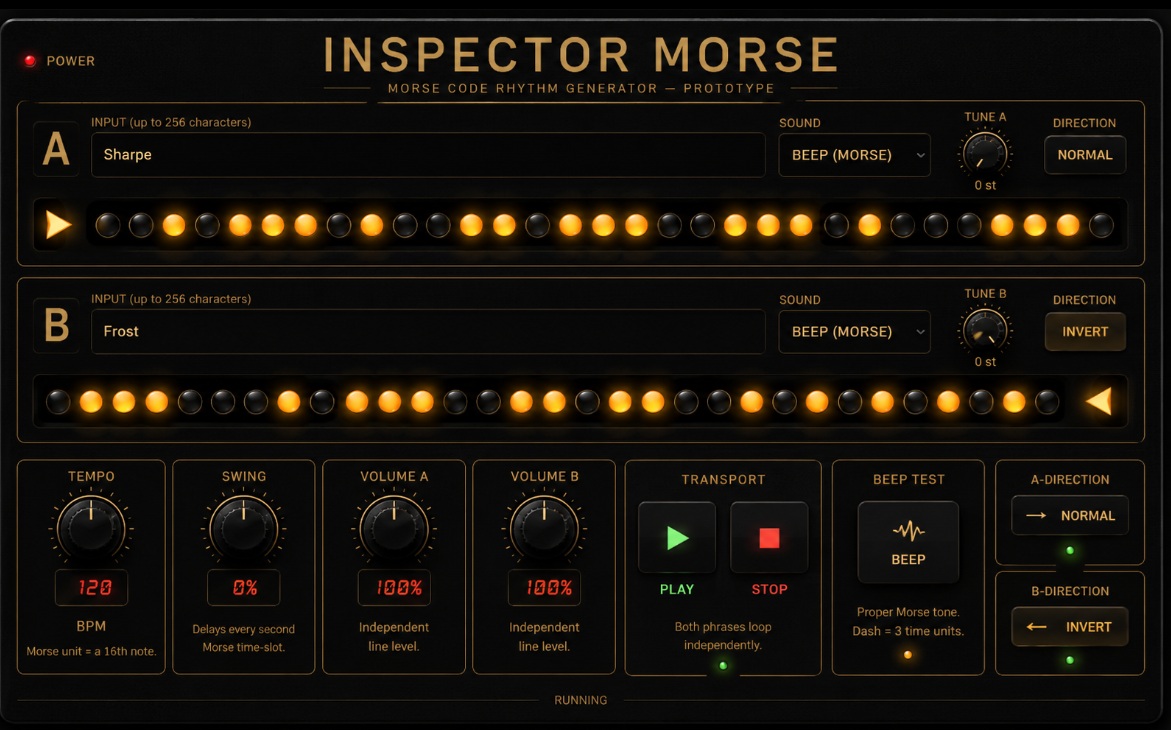Click the orange Beep Test LED
The width and height of the screenshot is (1171, 730).
click(908, 655)
